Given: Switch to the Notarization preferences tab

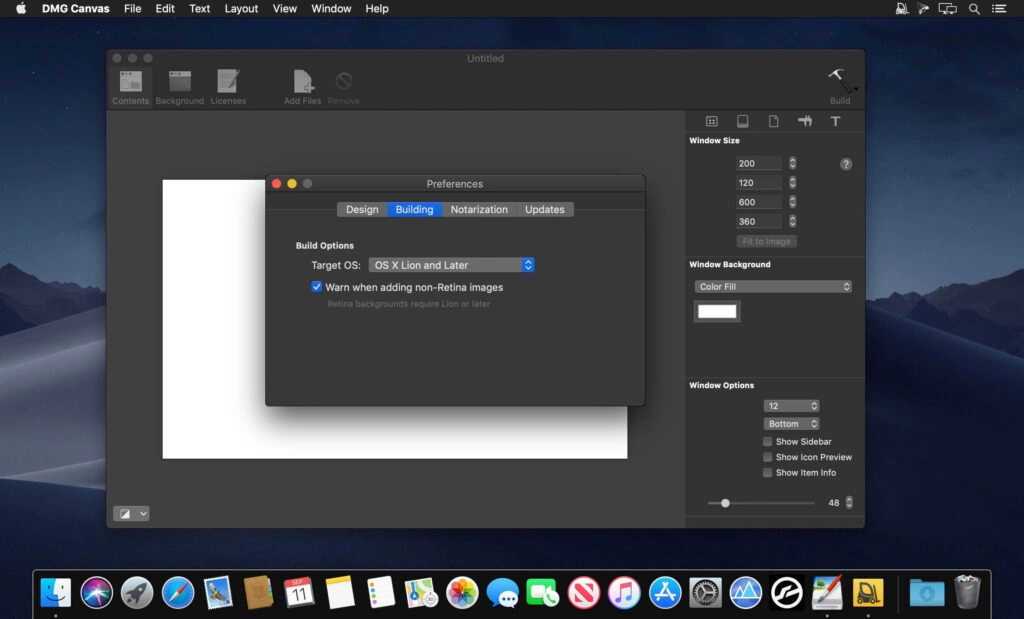Looking at the screenshot, I should (x=478, y=209).
